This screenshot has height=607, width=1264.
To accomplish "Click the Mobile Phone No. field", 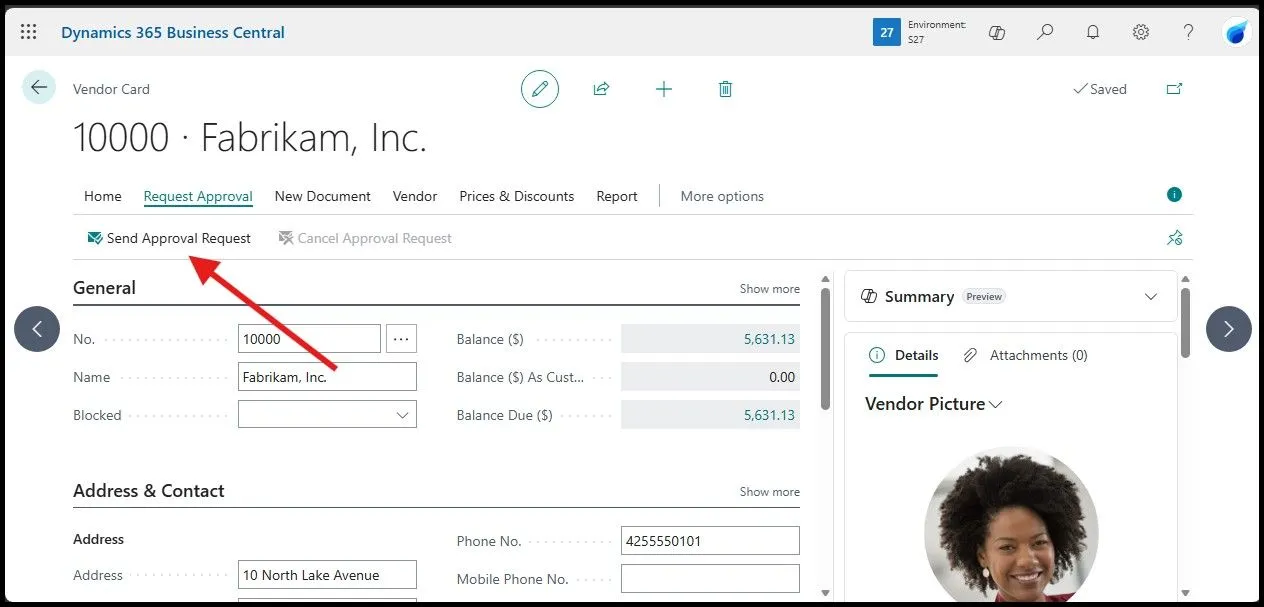I will 710,579.
